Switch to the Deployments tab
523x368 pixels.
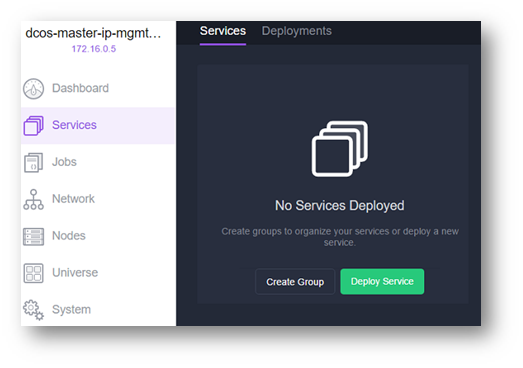coord(297,31)
